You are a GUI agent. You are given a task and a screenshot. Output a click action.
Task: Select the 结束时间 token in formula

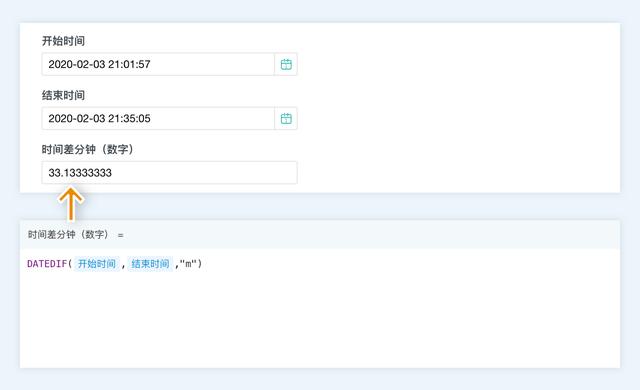point(150,264)
